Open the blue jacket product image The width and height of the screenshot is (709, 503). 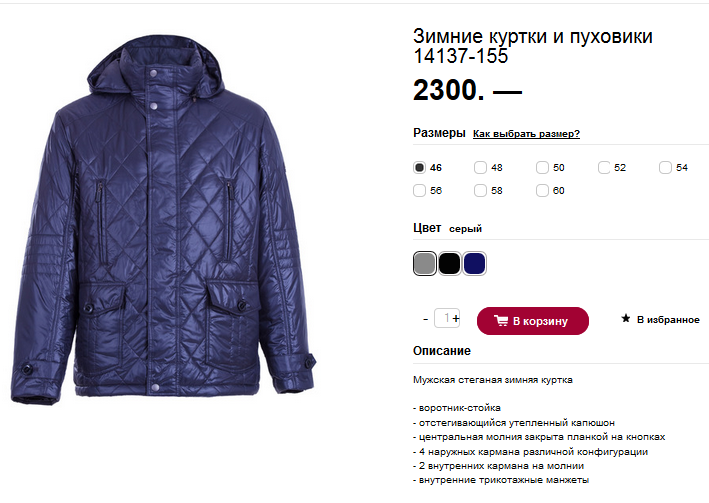click(x=163, y=219)
